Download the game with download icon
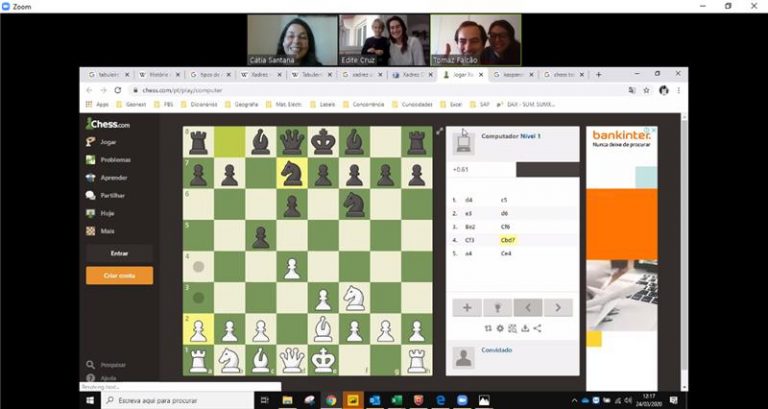 point(525,328)
